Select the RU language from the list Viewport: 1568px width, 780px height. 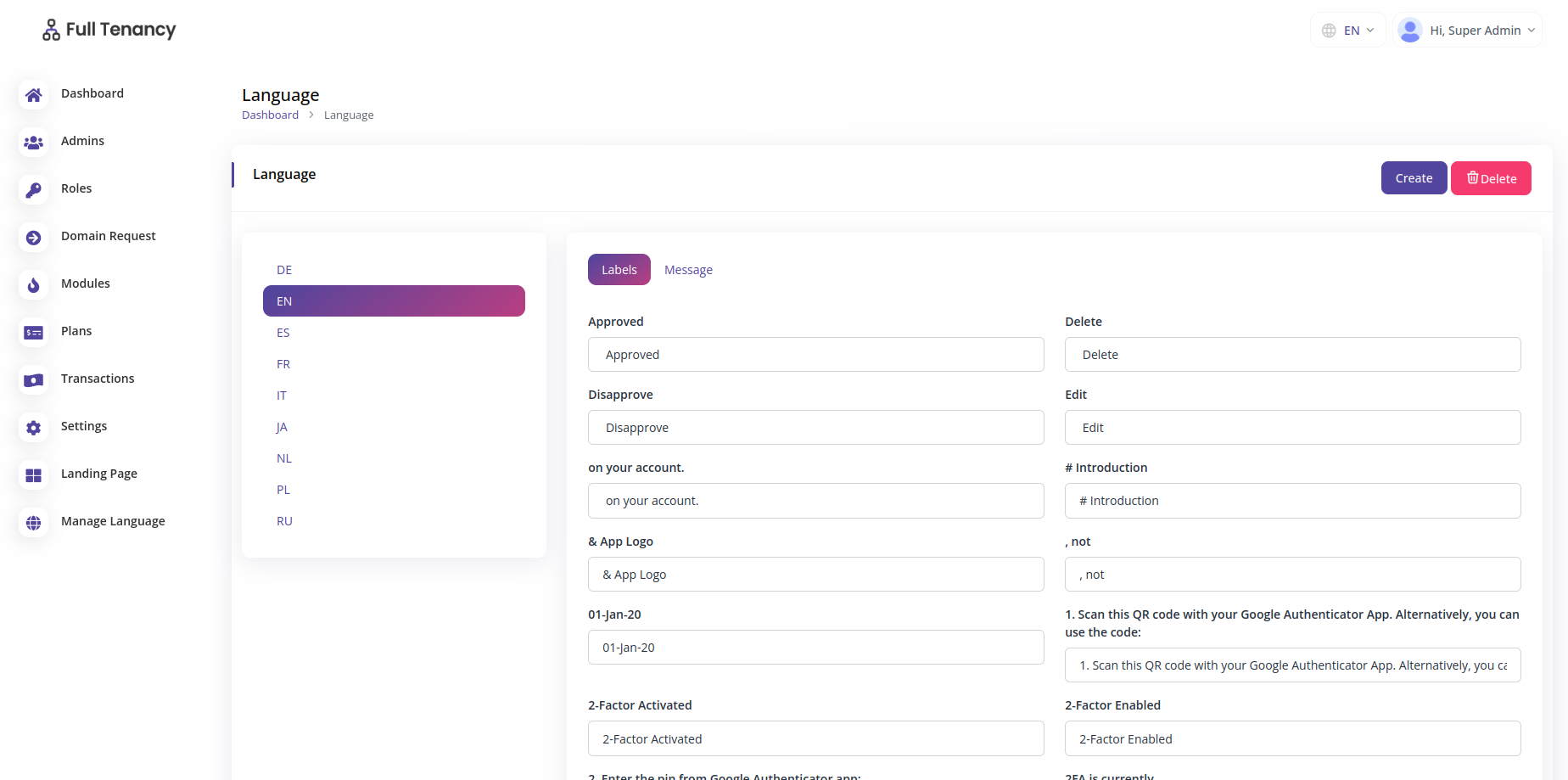[x=284, y=520]
